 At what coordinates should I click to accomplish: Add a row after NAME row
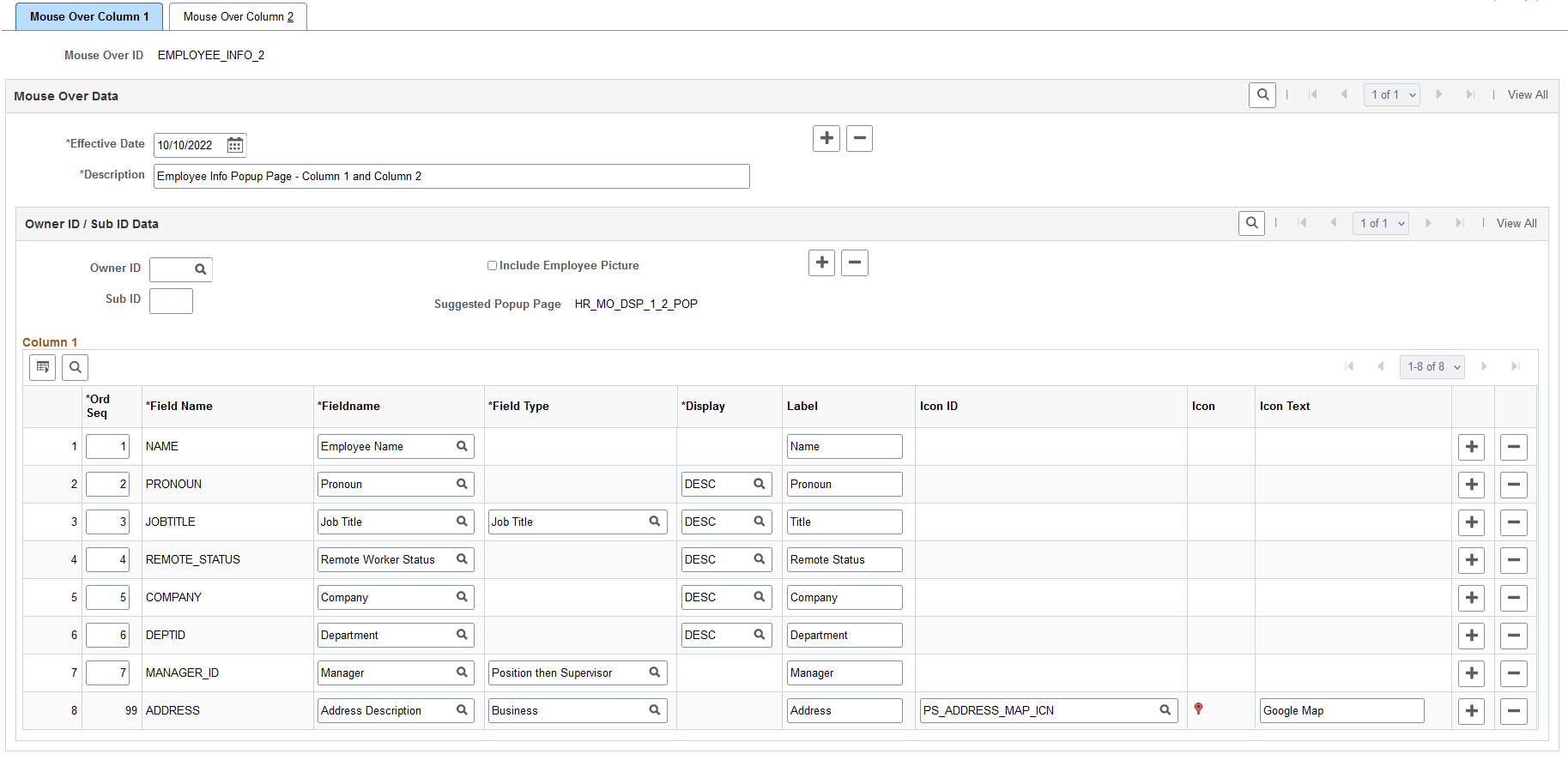coord(1471,447)
